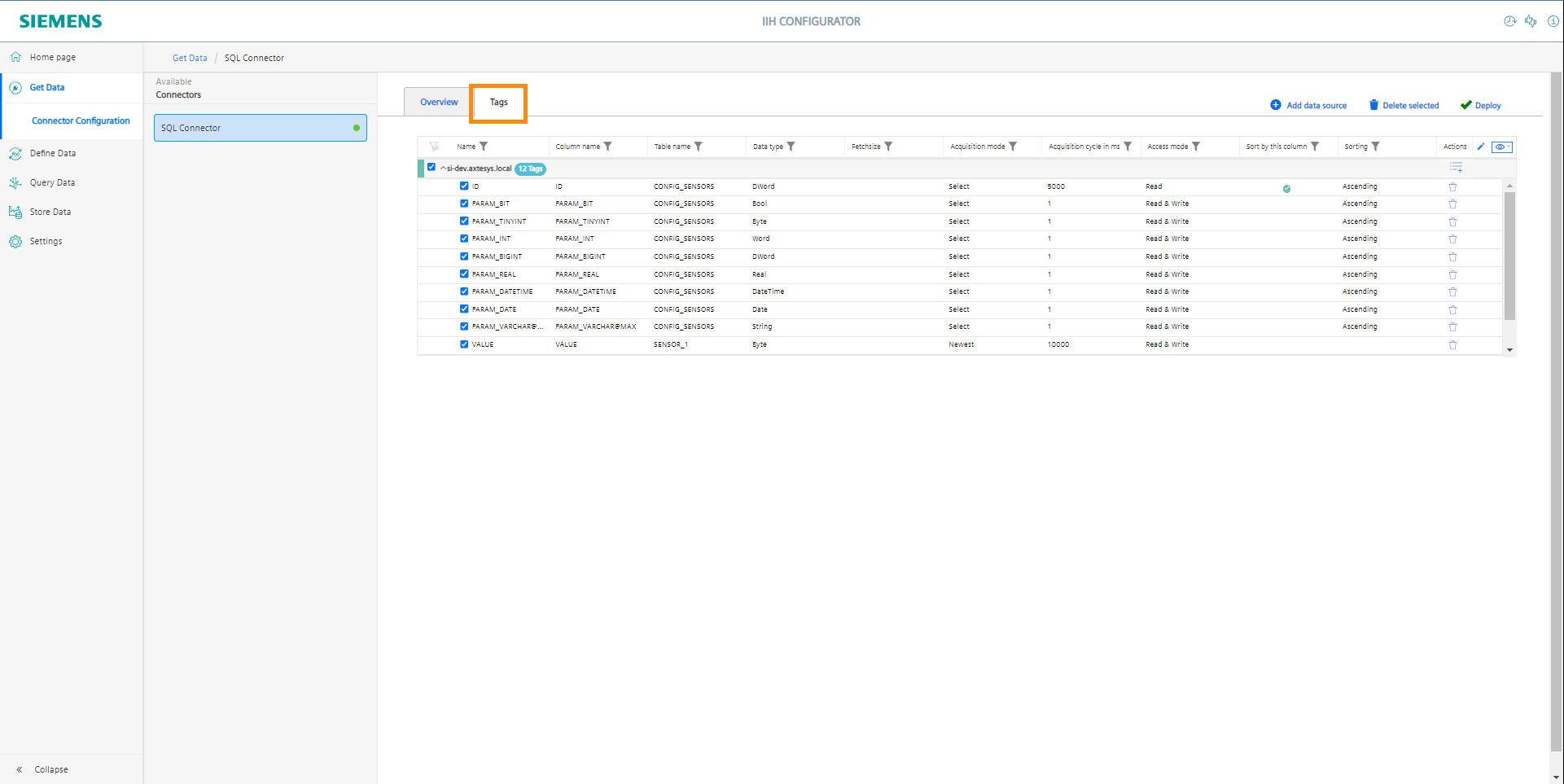Click the add tag list icon

click(1456, 168)
